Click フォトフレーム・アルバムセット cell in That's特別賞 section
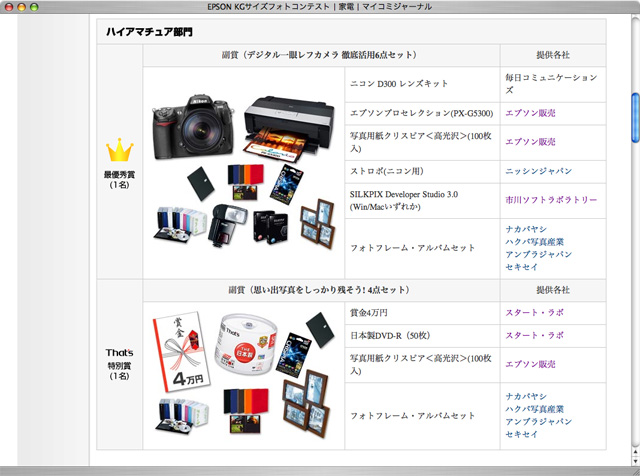This screenshot has height=476, width=640. point(422,416)
